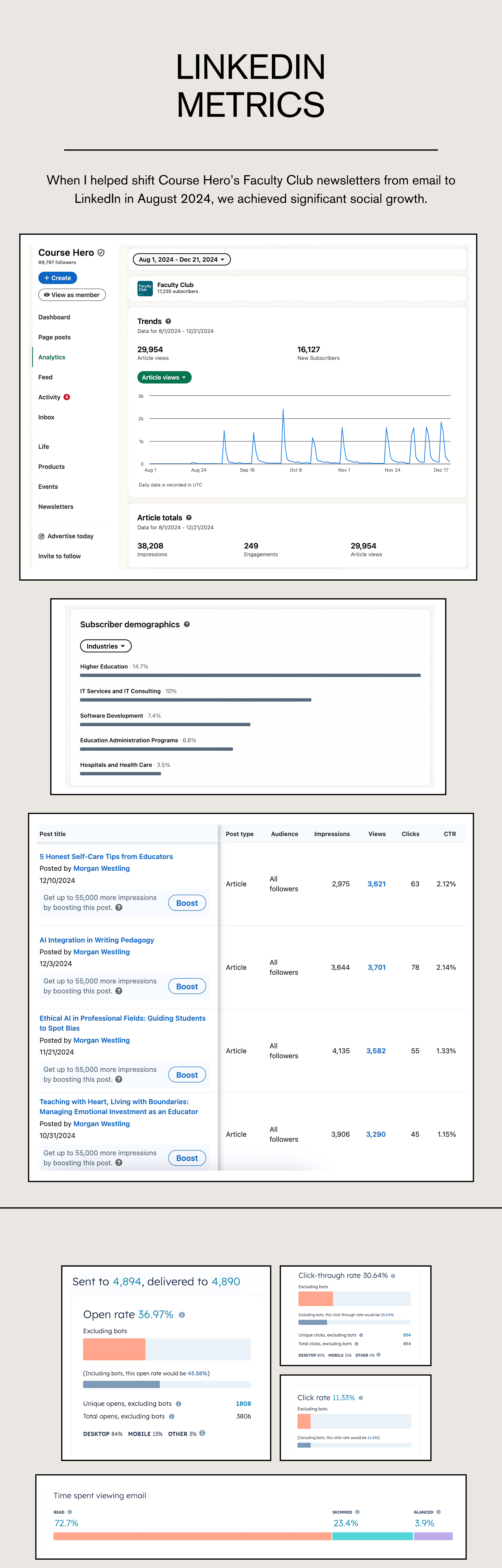Click info icon next to Click-through rate
Viewport: 502px width, 1568px height.
pos(393,1276)
